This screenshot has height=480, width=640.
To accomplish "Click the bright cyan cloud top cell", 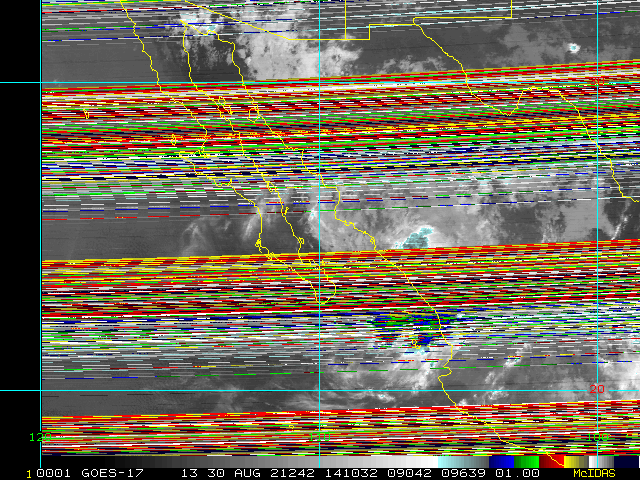I will pyautogui.click(x=416, y=237).
